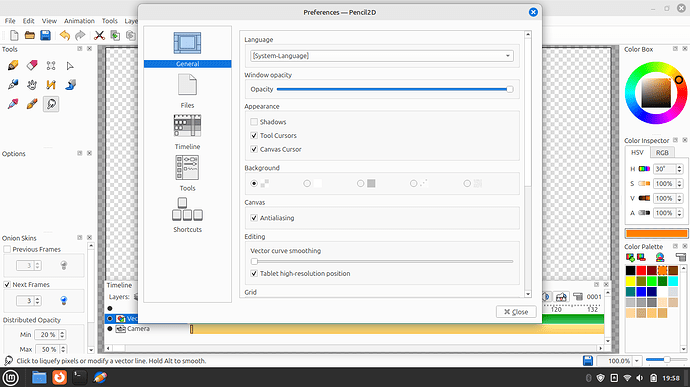Select the grey background option
The image size is (690, 387).
coord(360,184)
